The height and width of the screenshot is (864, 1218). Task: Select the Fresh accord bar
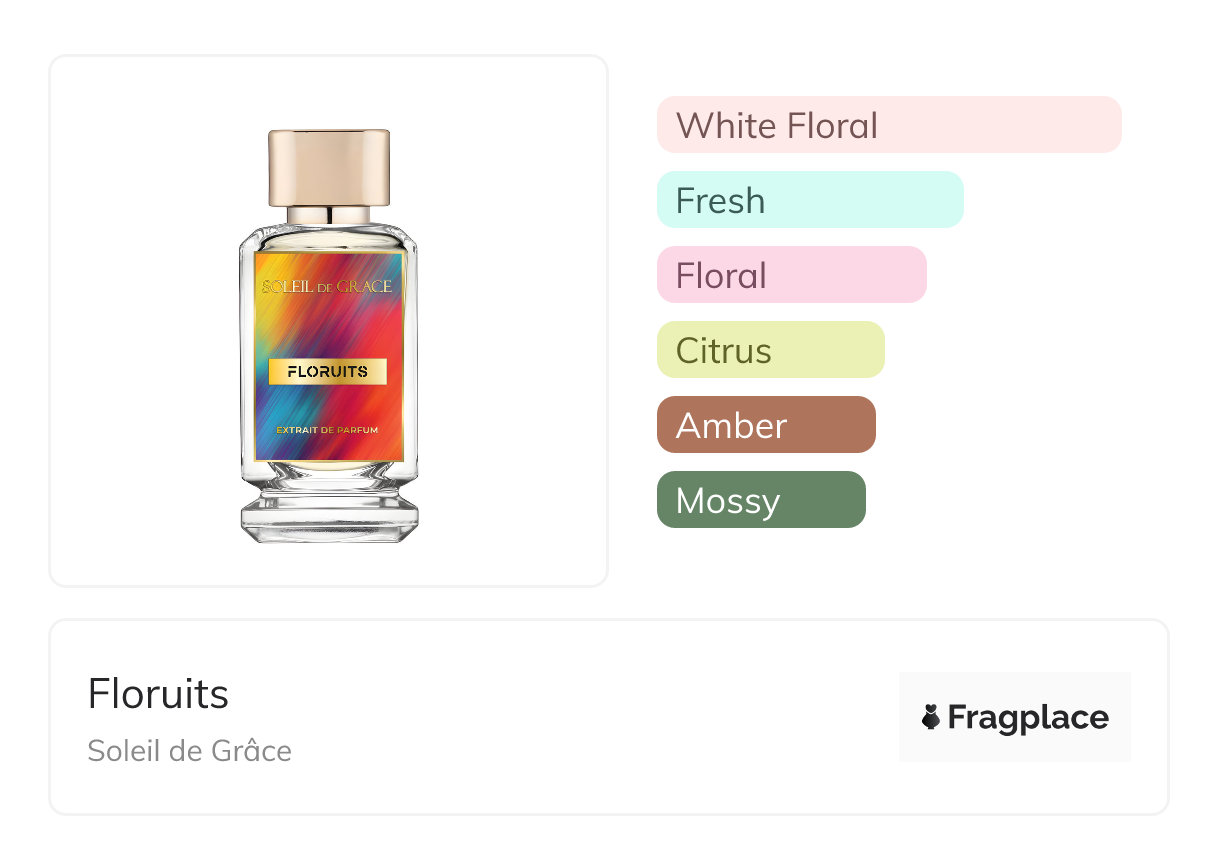809,200
